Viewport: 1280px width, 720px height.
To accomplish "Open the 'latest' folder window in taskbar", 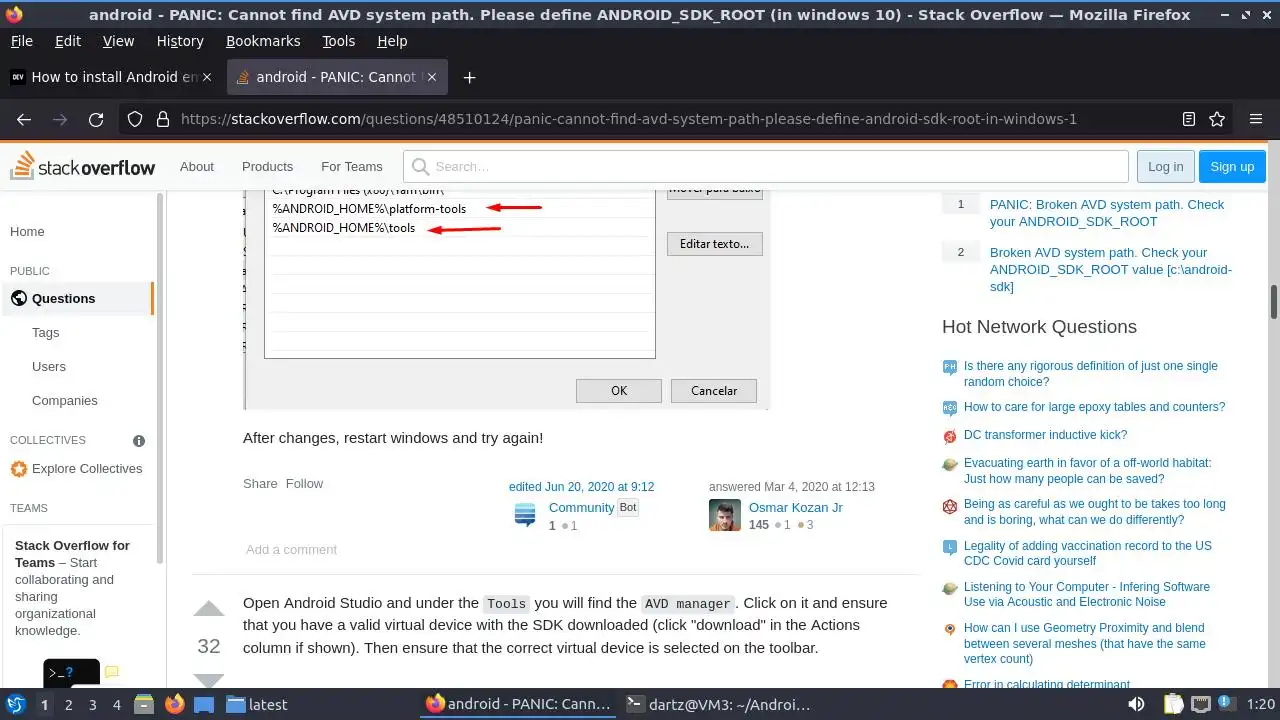I will coord(257,704).
